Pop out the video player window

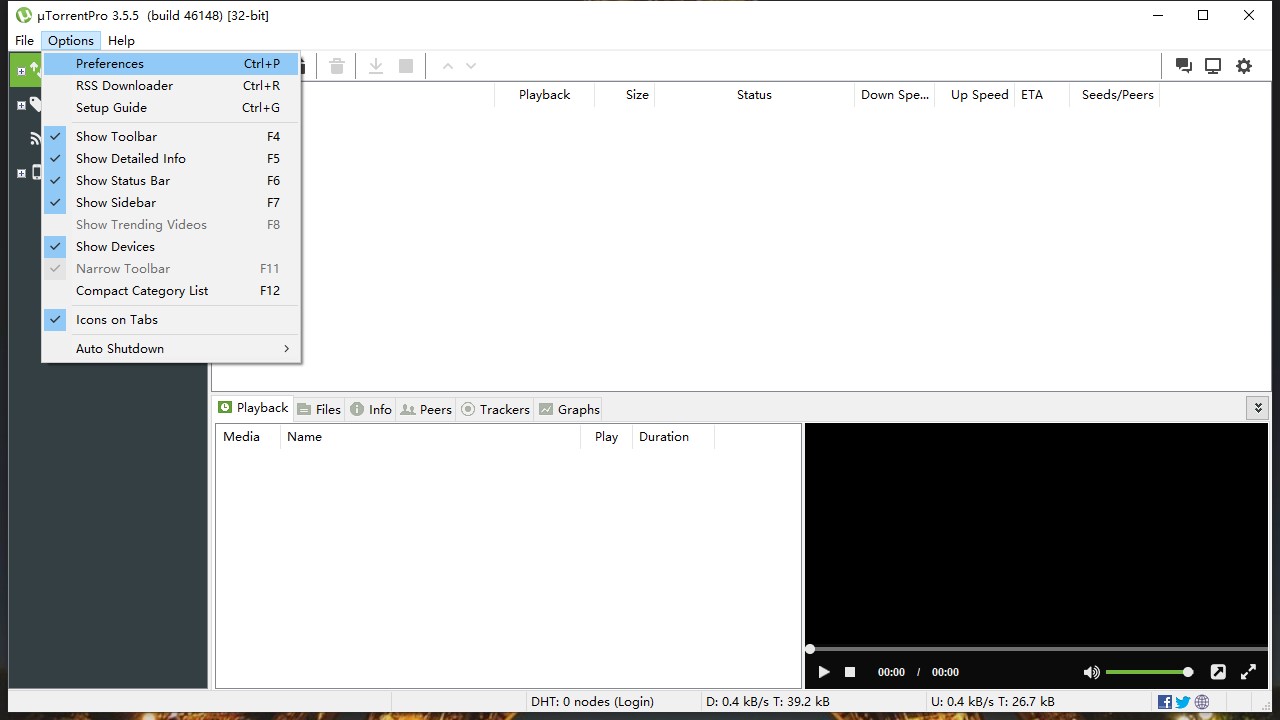[x=1218, y=672]
